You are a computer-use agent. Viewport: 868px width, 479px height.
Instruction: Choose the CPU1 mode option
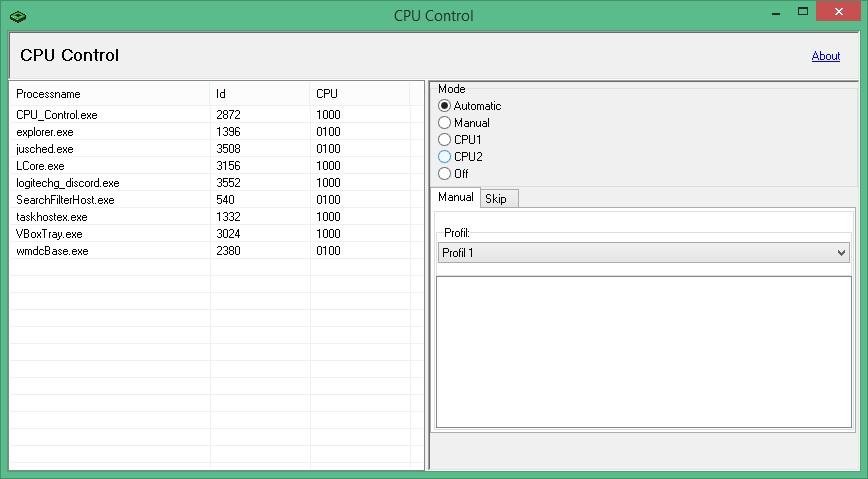pos(460,140)
